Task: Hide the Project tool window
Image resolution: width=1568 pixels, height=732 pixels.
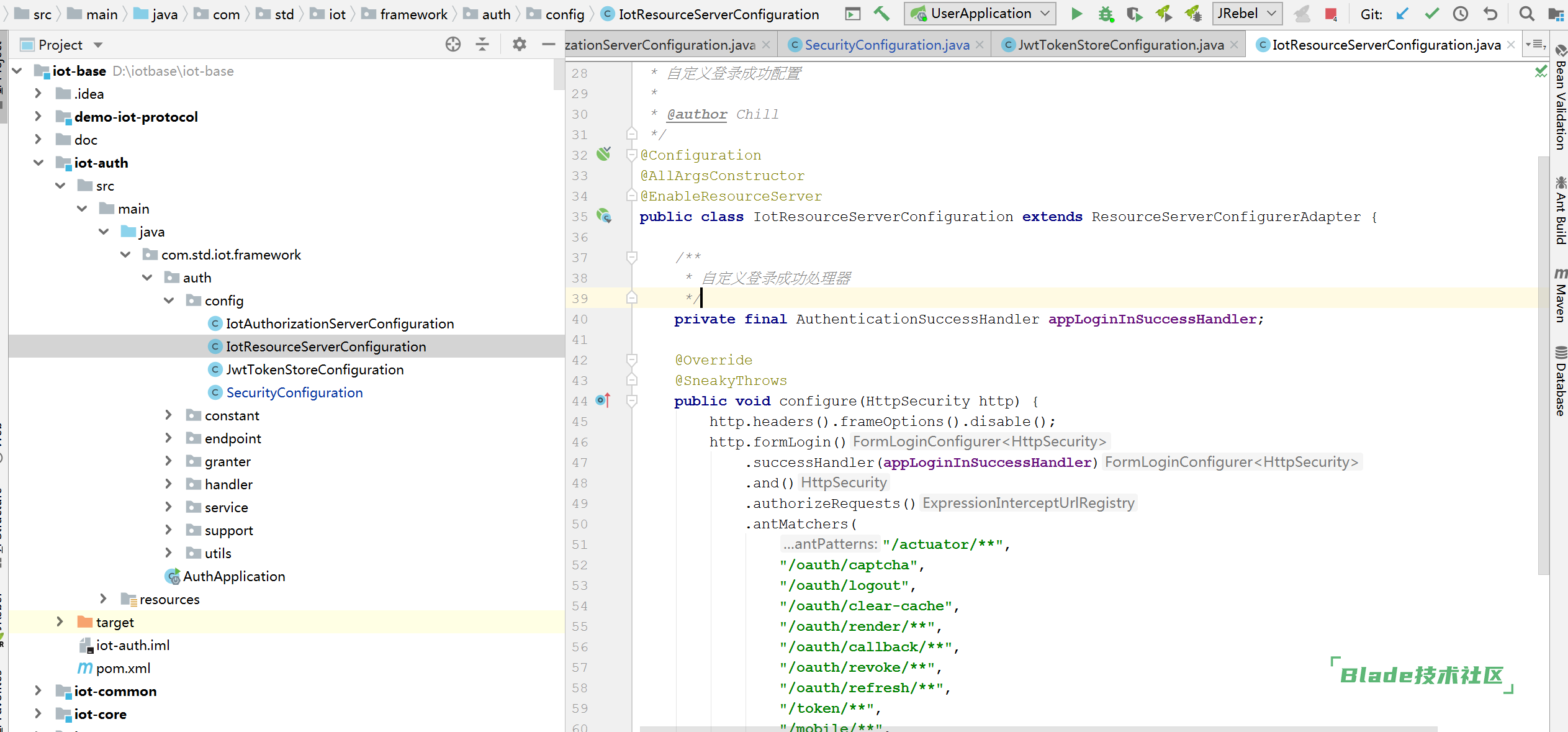Action: [x=549, y=44]
